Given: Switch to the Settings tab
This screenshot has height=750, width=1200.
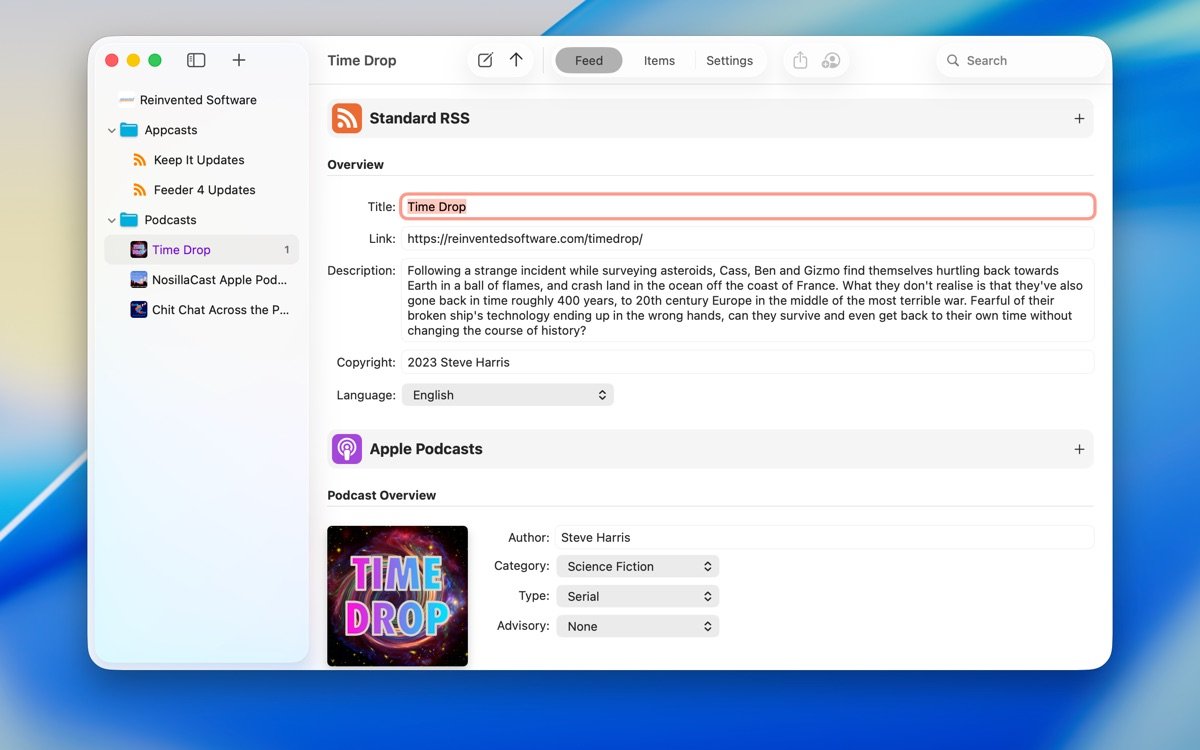Looking at the screenshot, I should coord(730,61).
